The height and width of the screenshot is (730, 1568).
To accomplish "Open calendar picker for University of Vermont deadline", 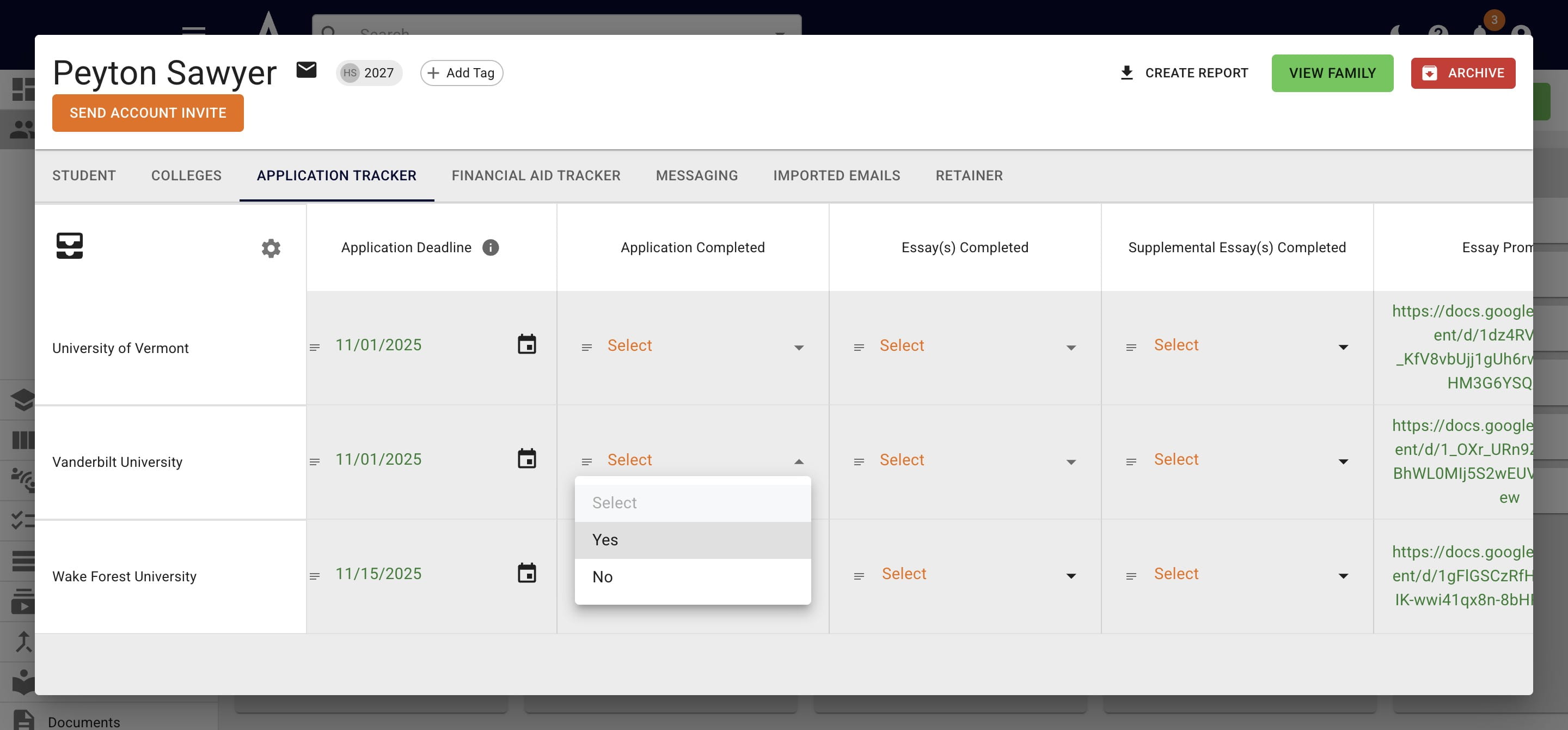I will [526, 344].
